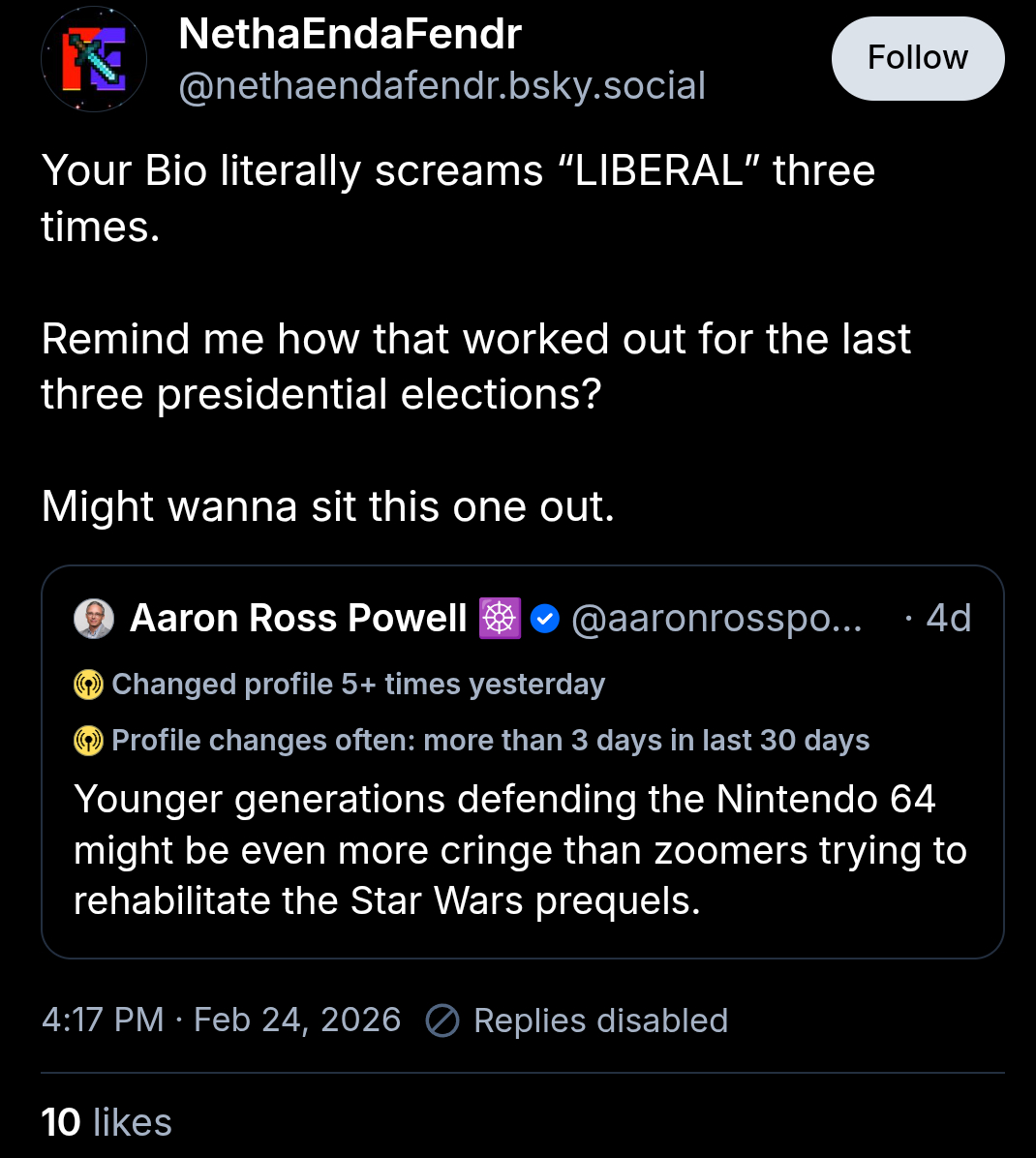Viewport: 1036px width, 1158px height.
Task: Click the blue verified checkmark badge
Action: point(545,619)
